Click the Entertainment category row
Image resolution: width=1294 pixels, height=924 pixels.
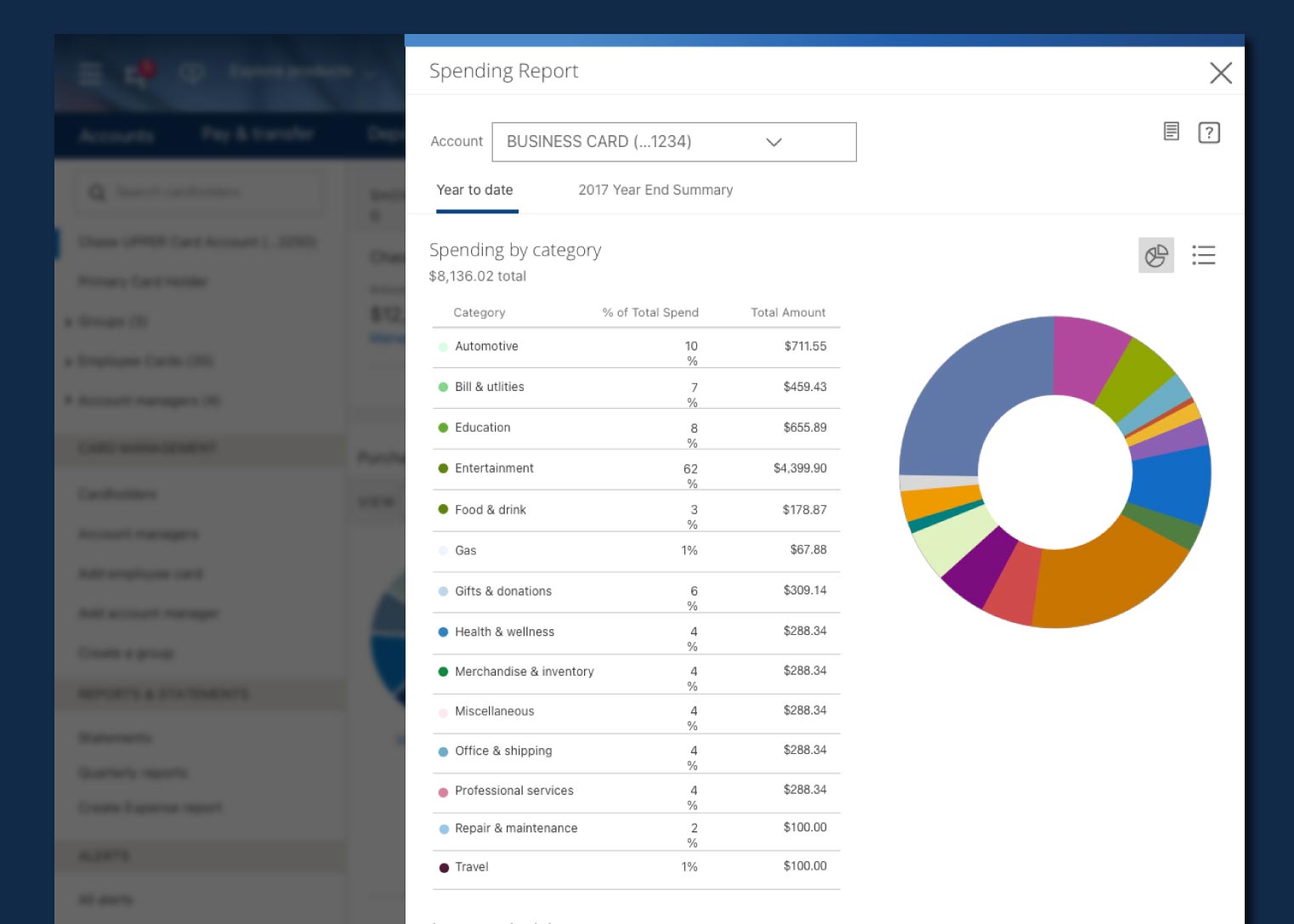[x=636, y=469]
